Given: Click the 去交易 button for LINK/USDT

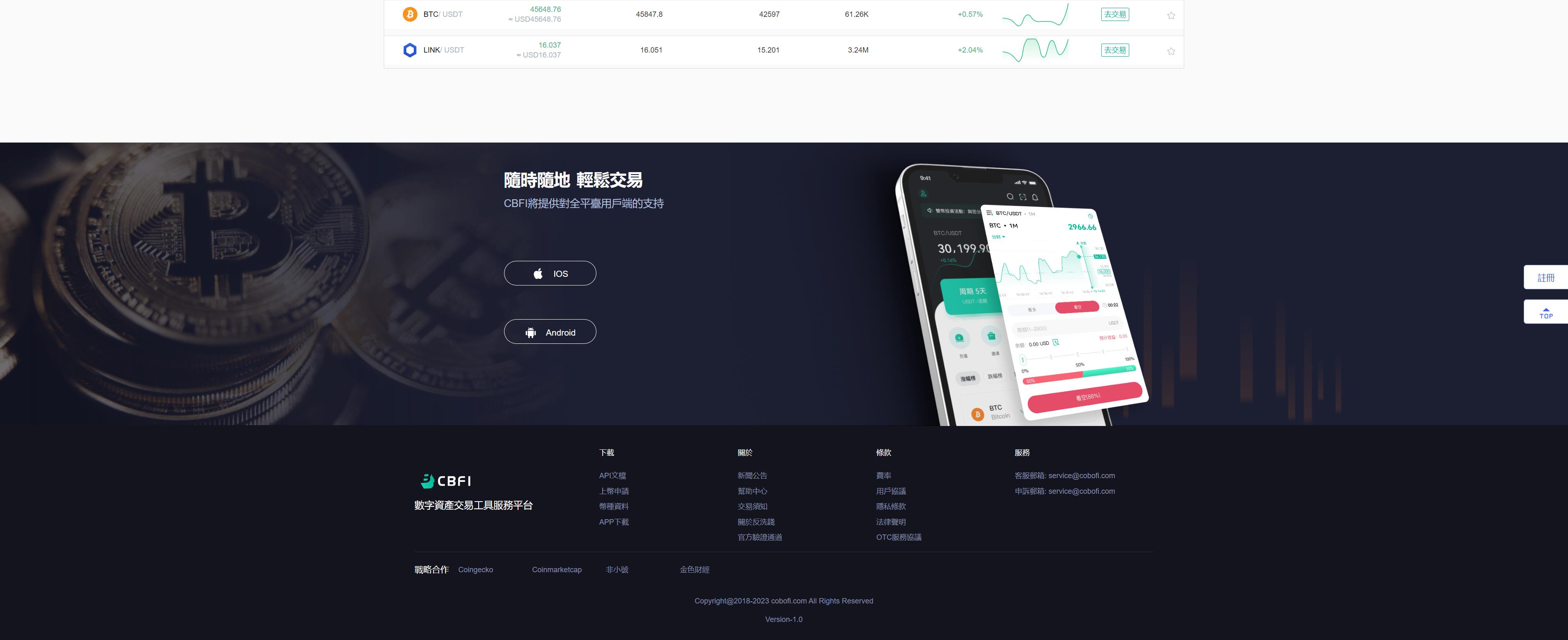Looking at the screenshot, I should 1115,49.
